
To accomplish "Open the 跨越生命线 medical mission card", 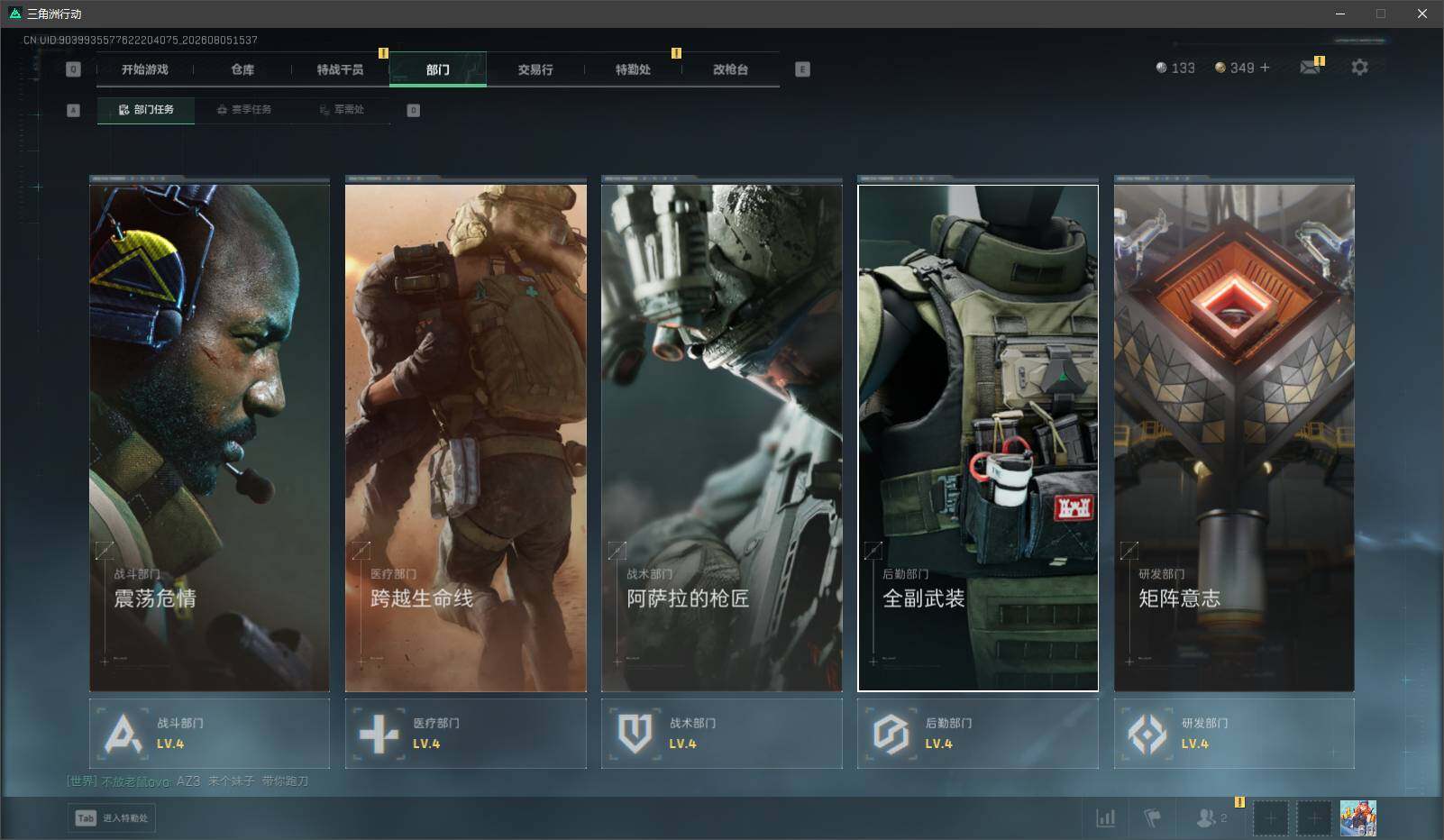I will click(x=466, y=438).
